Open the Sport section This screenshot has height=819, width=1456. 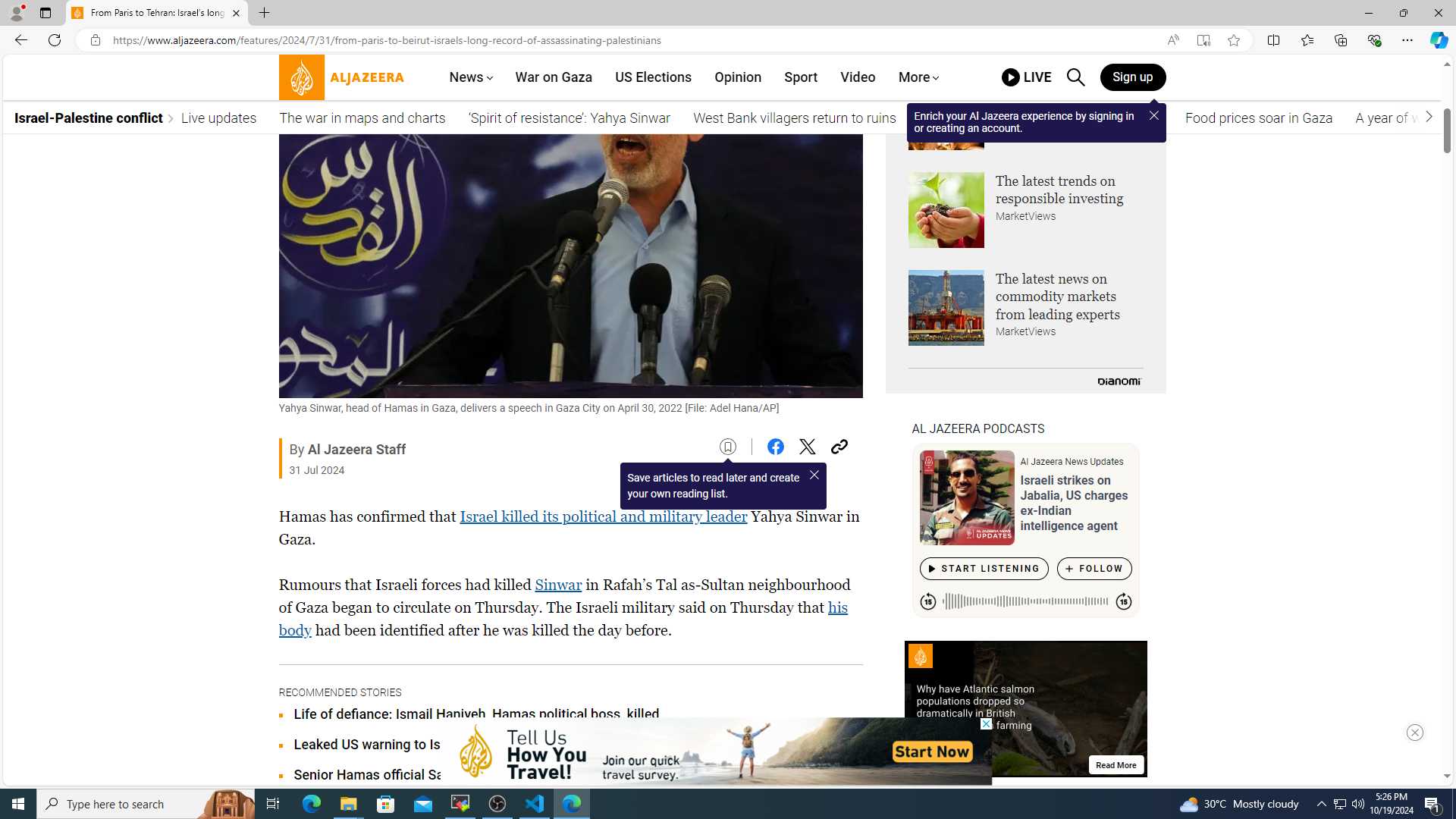point(801,77)
